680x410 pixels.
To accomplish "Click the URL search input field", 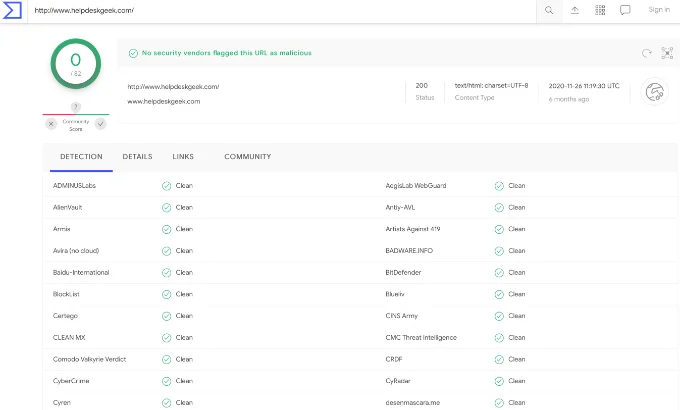I will click(x=282, y=10).
